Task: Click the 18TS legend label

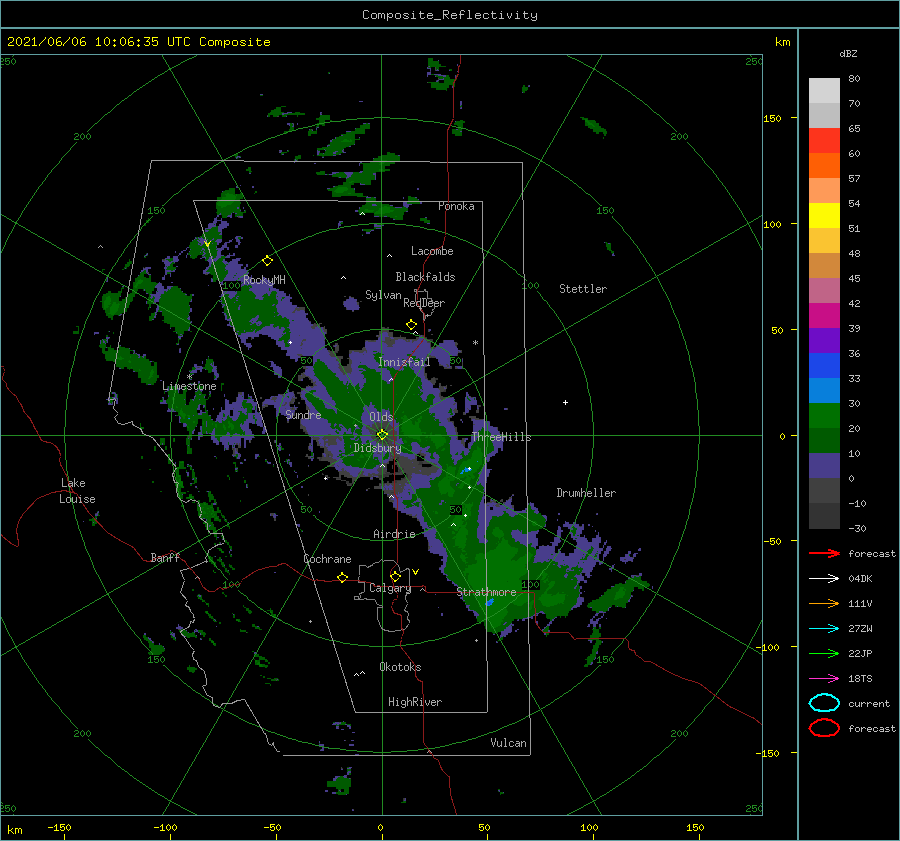Action: [860, 679]
